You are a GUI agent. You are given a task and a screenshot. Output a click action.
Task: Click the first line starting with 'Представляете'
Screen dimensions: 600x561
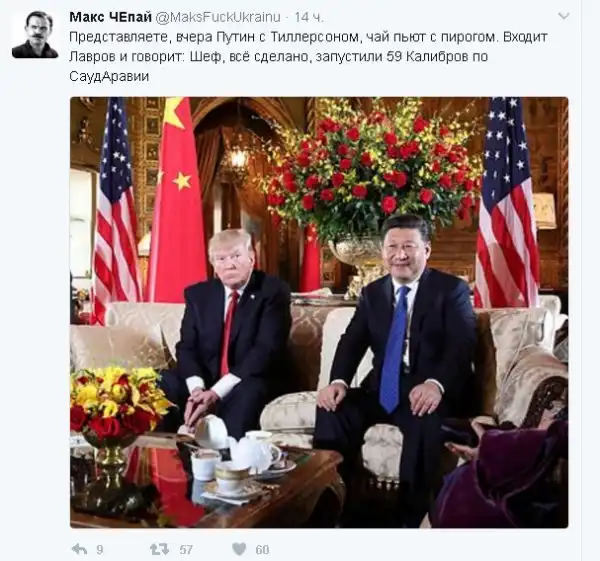tap(308, 37)
